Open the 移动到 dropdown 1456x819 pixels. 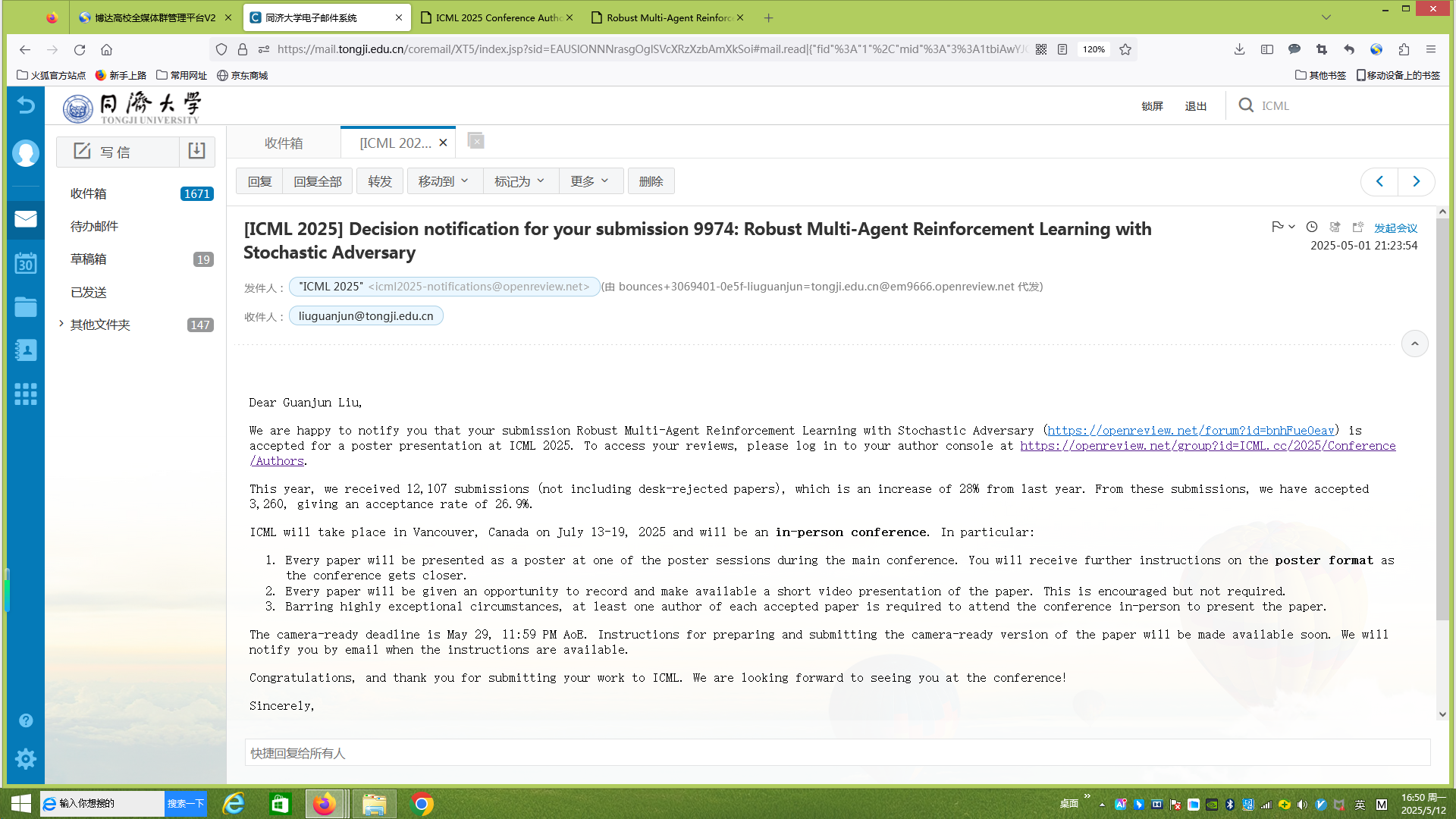[x=444, y=181]
